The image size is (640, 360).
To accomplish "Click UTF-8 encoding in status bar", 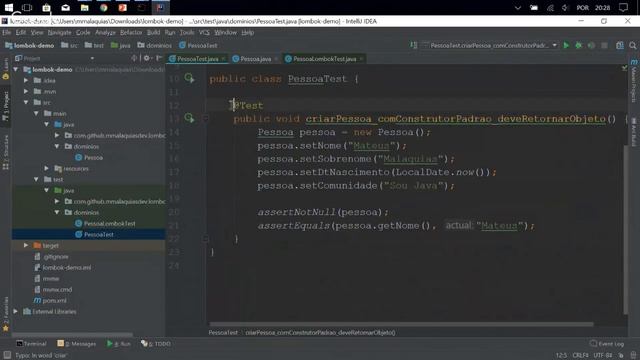I will point(603,355).
